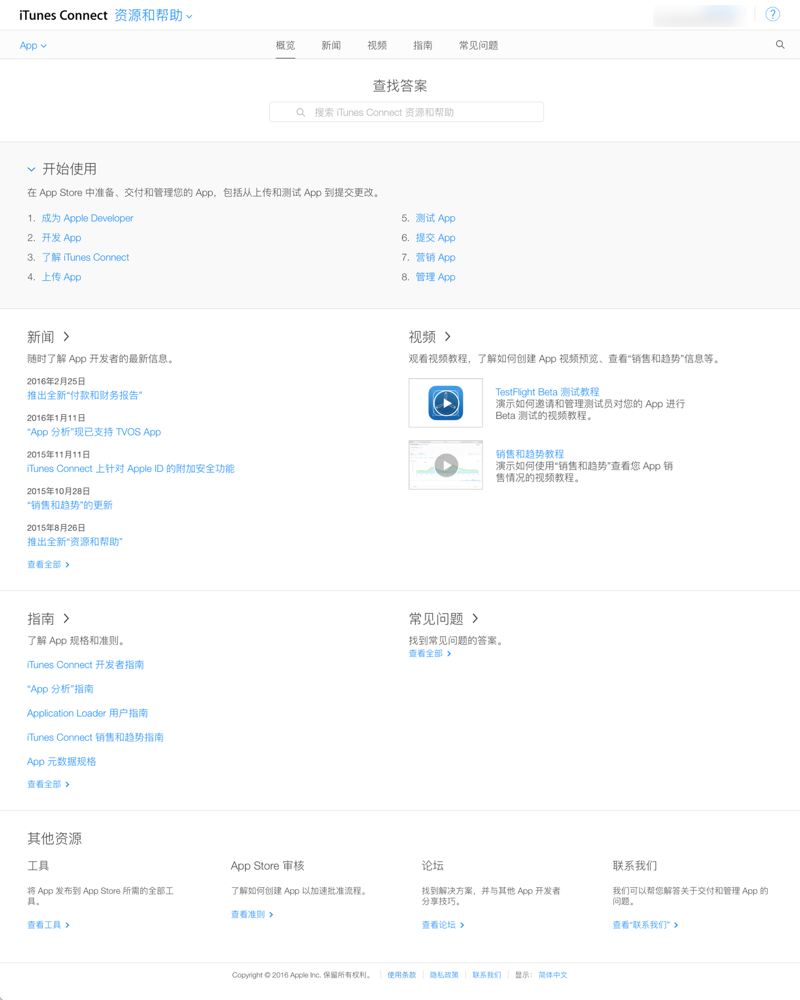The height and width of the screenshot is (1000, 800).
Task: Click 查看全部 under 常见问题
Action: (x=430, y=654)
